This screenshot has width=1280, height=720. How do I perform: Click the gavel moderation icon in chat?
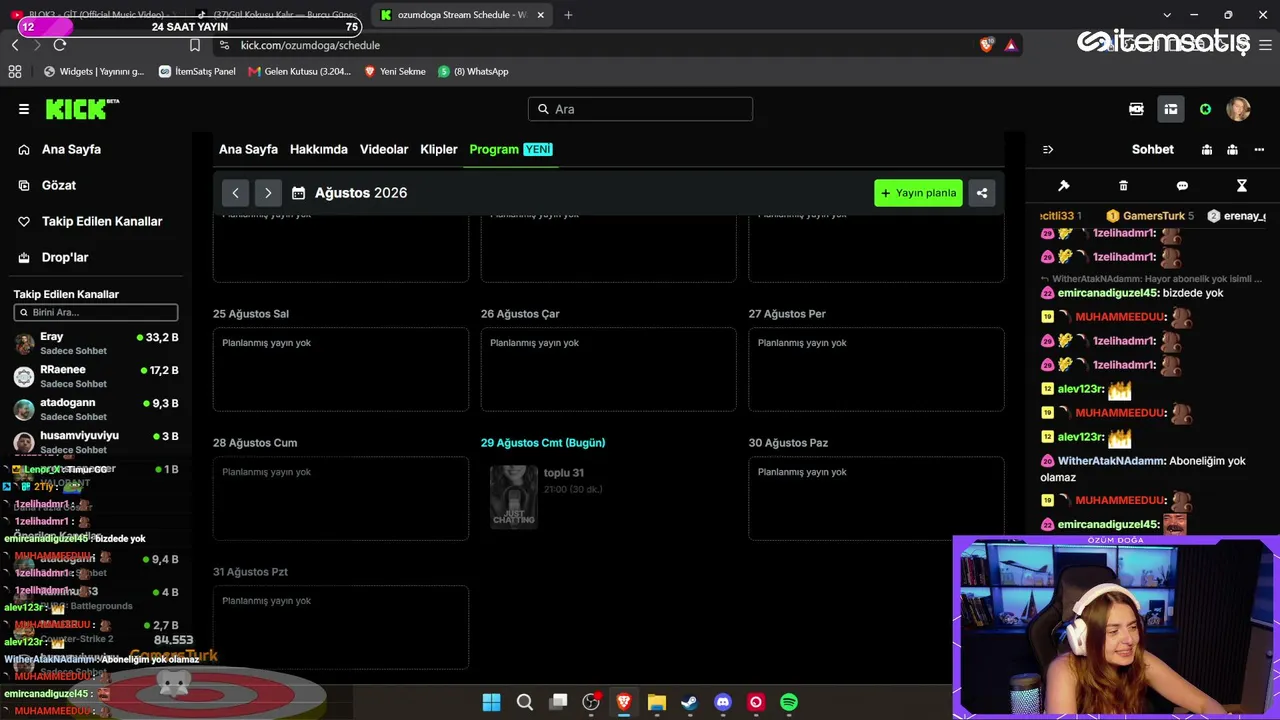[1064, 186]
